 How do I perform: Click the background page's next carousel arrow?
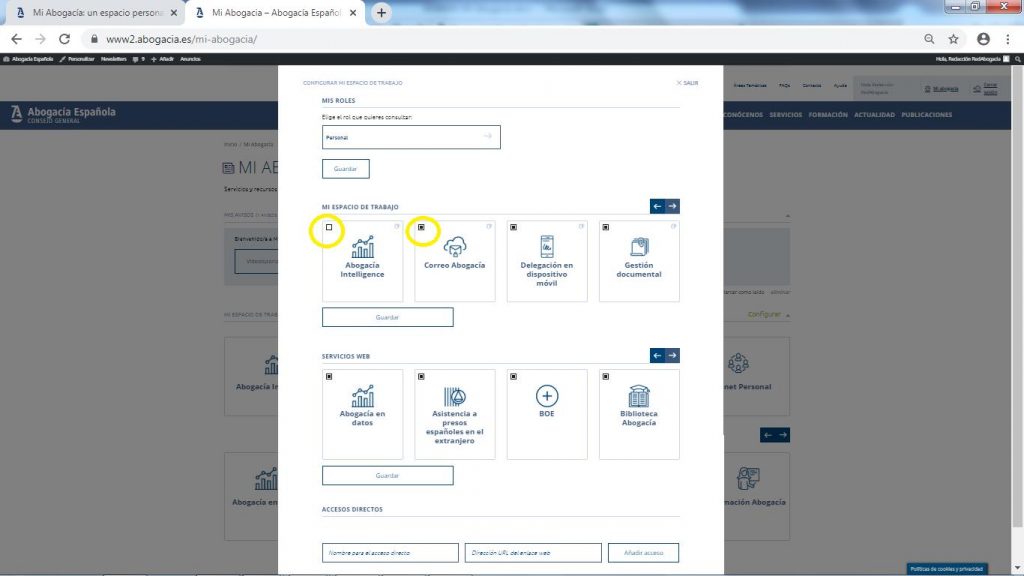coord(782,435)
